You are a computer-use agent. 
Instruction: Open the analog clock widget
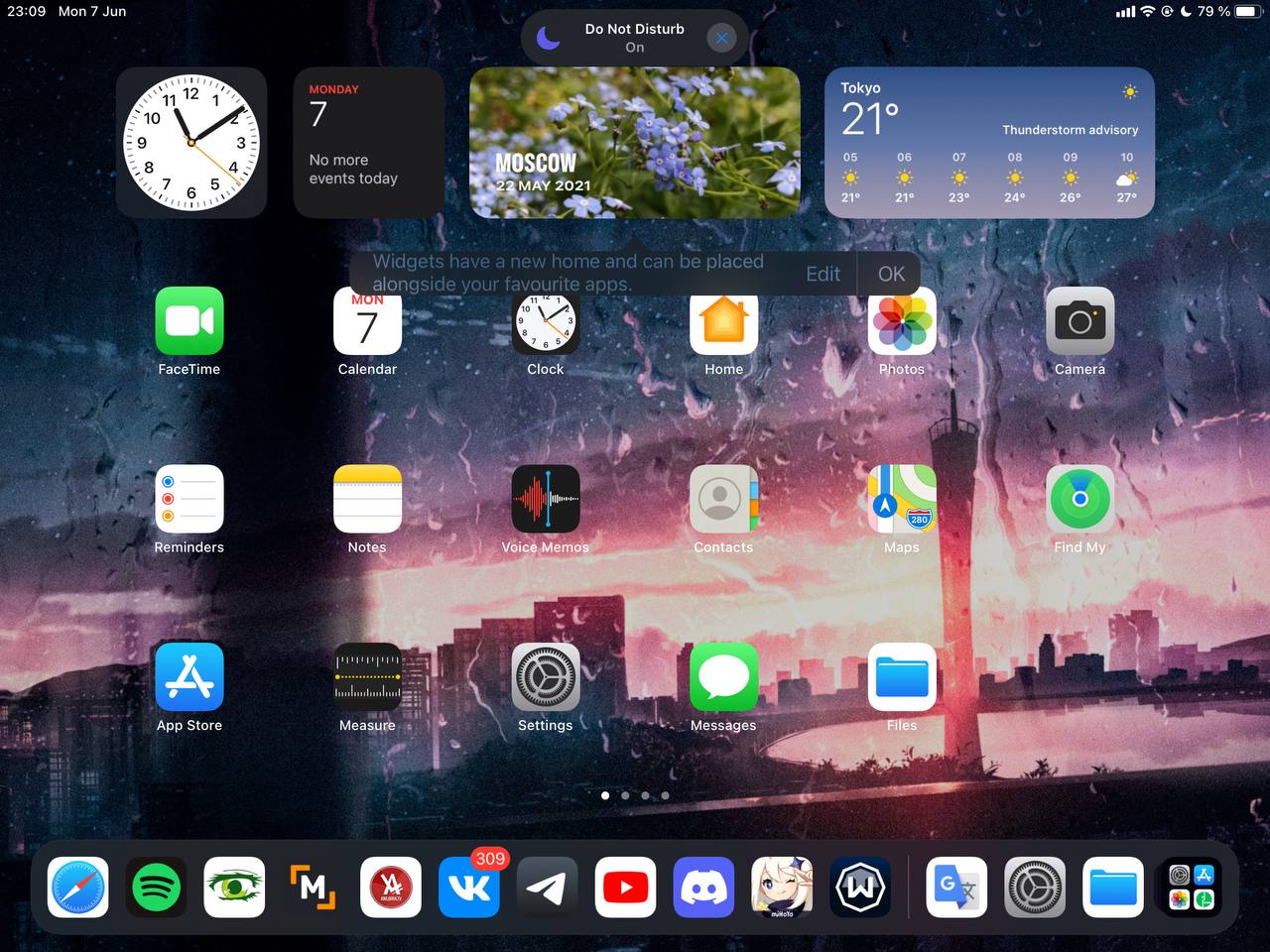[191, 143]
